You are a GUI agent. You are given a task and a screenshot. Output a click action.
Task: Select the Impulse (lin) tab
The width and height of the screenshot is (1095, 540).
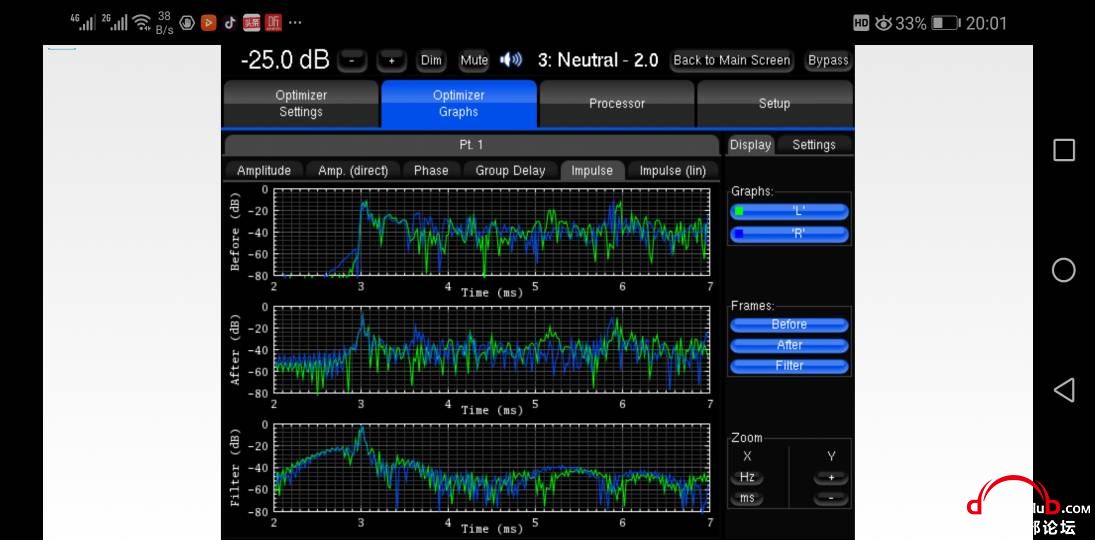pos(673,170)
